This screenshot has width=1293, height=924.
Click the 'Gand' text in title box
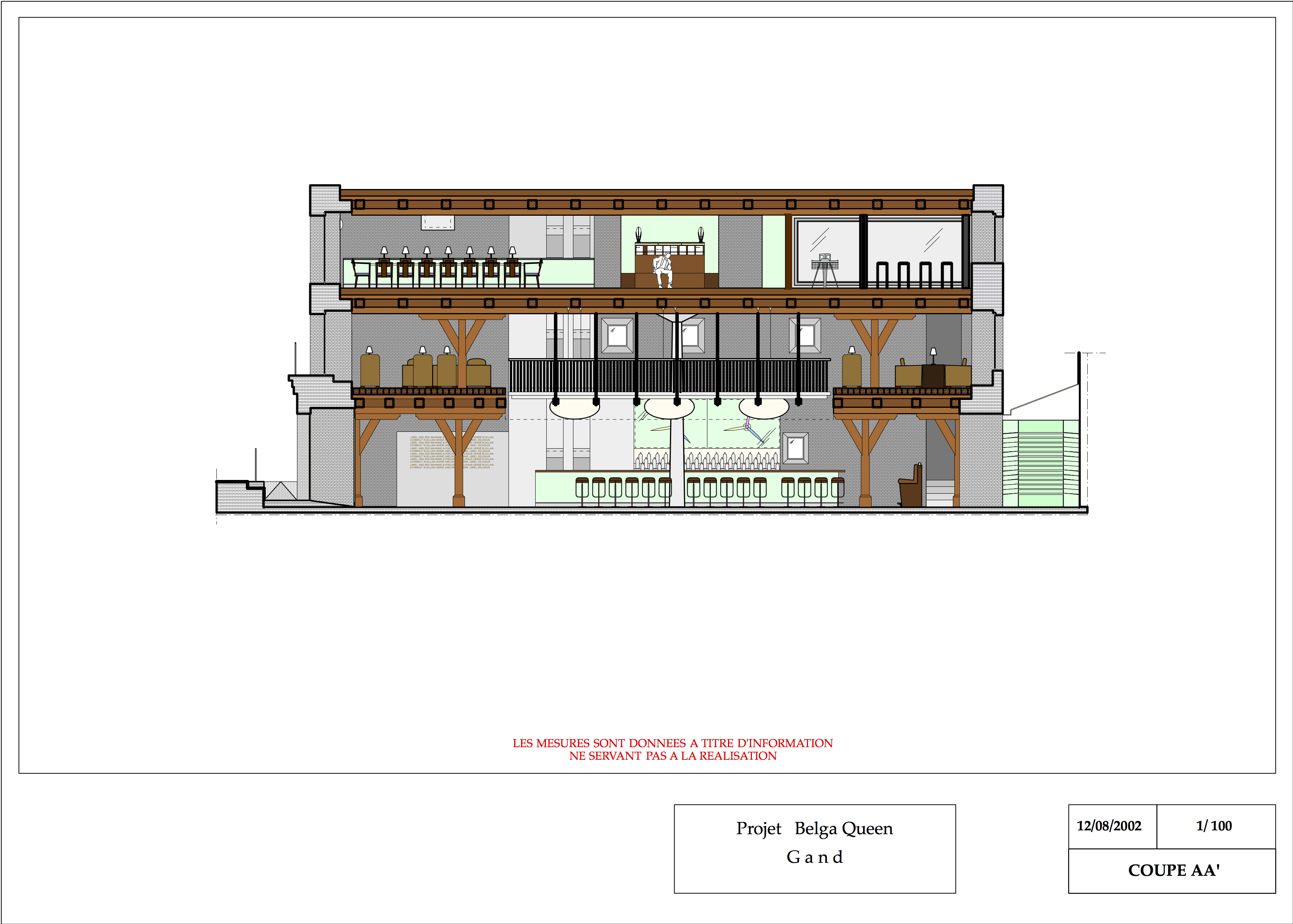(814, 857)
